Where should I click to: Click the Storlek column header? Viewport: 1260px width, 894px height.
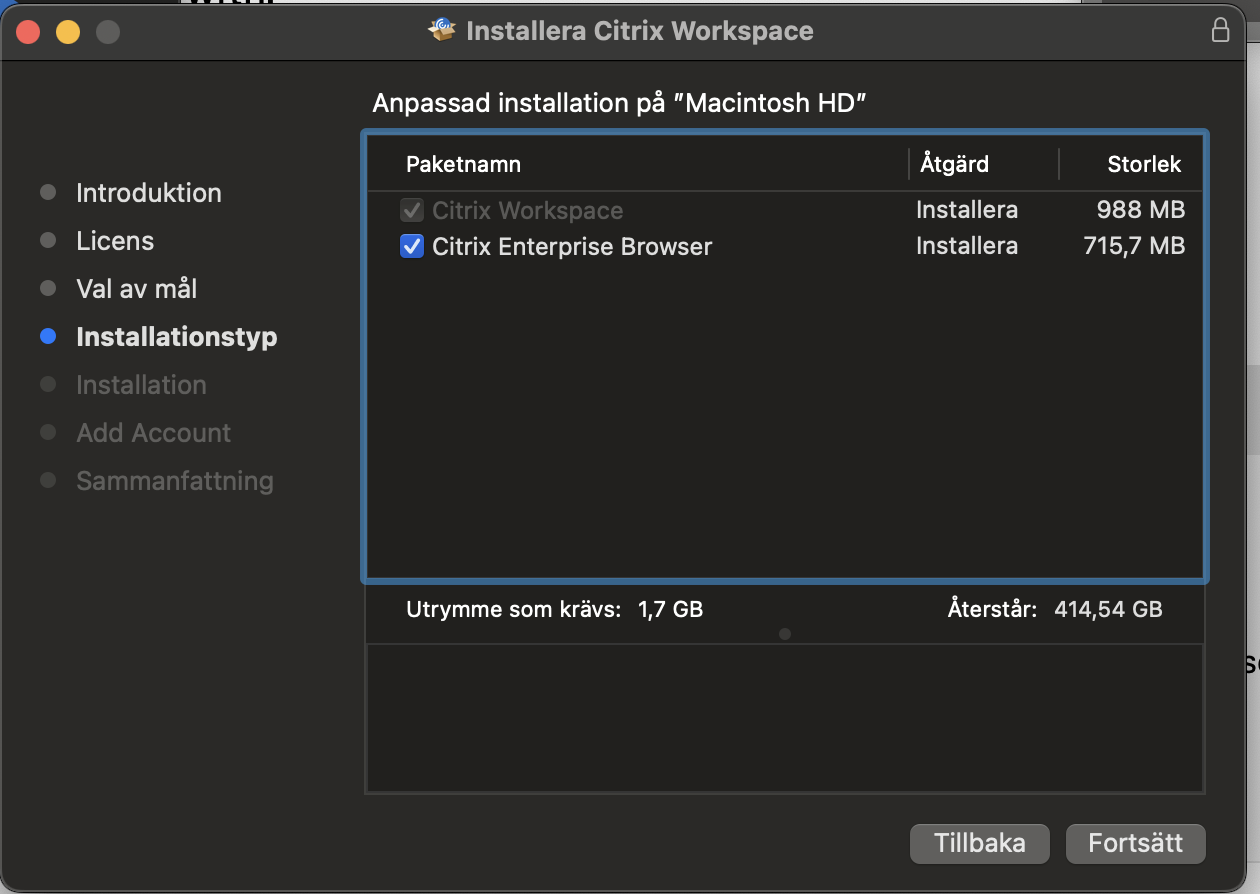point(1144,164)
